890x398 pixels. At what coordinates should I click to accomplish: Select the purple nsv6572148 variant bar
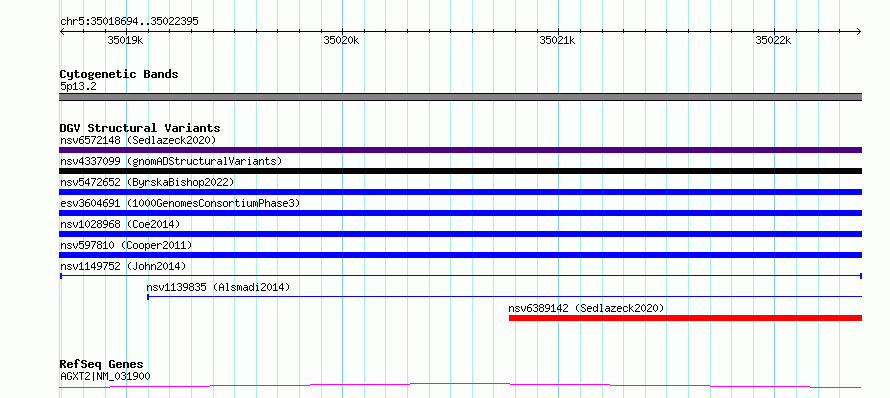pyautogui.click(x=460, y=150)
